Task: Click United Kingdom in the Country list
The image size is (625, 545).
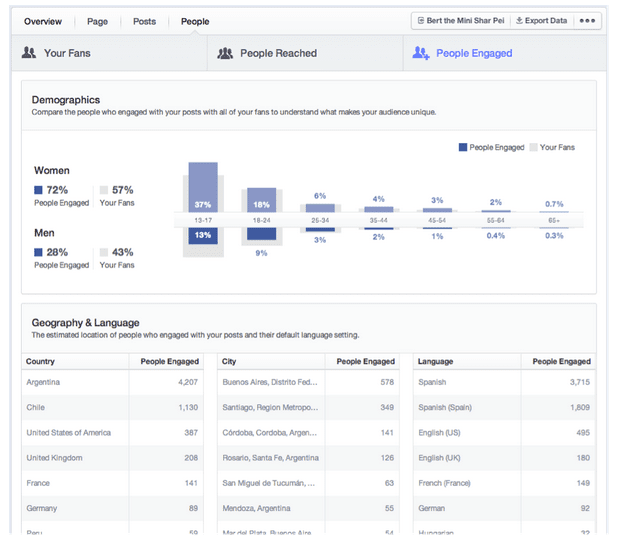Action: (x=54, y=458)
